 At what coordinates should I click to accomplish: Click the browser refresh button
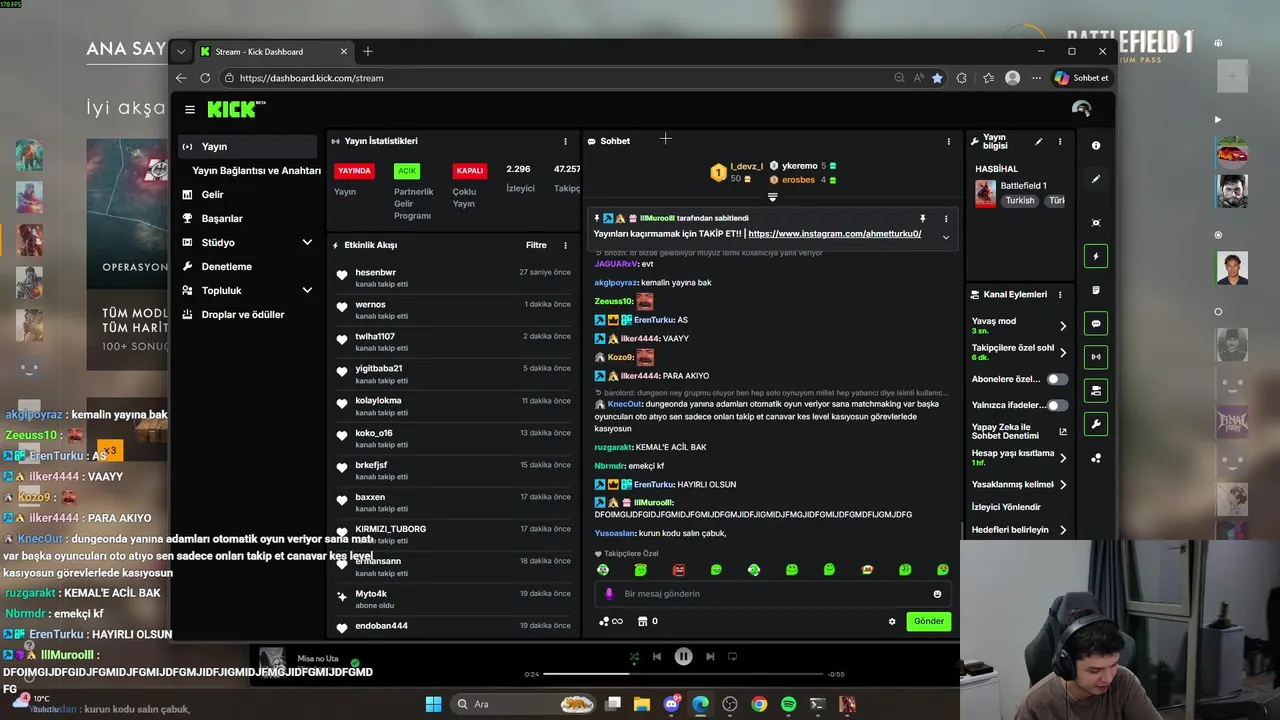[205, 78]
